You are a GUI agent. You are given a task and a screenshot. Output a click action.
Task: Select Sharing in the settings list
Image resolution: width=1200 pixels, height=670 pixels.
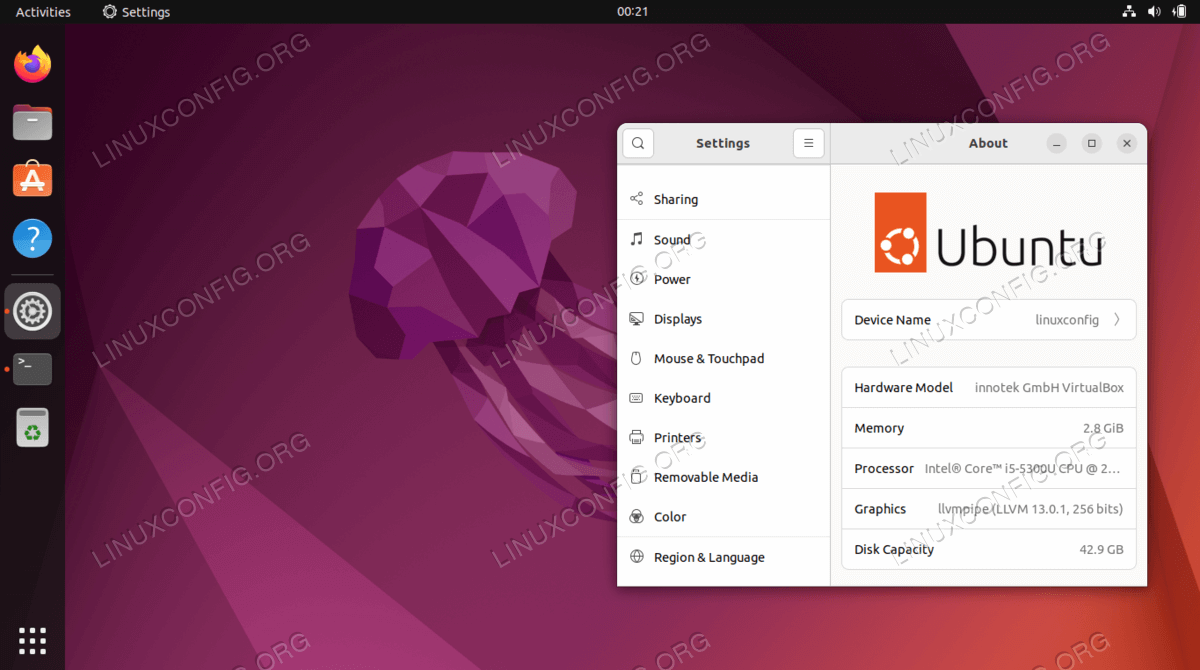tap(724, 199)
